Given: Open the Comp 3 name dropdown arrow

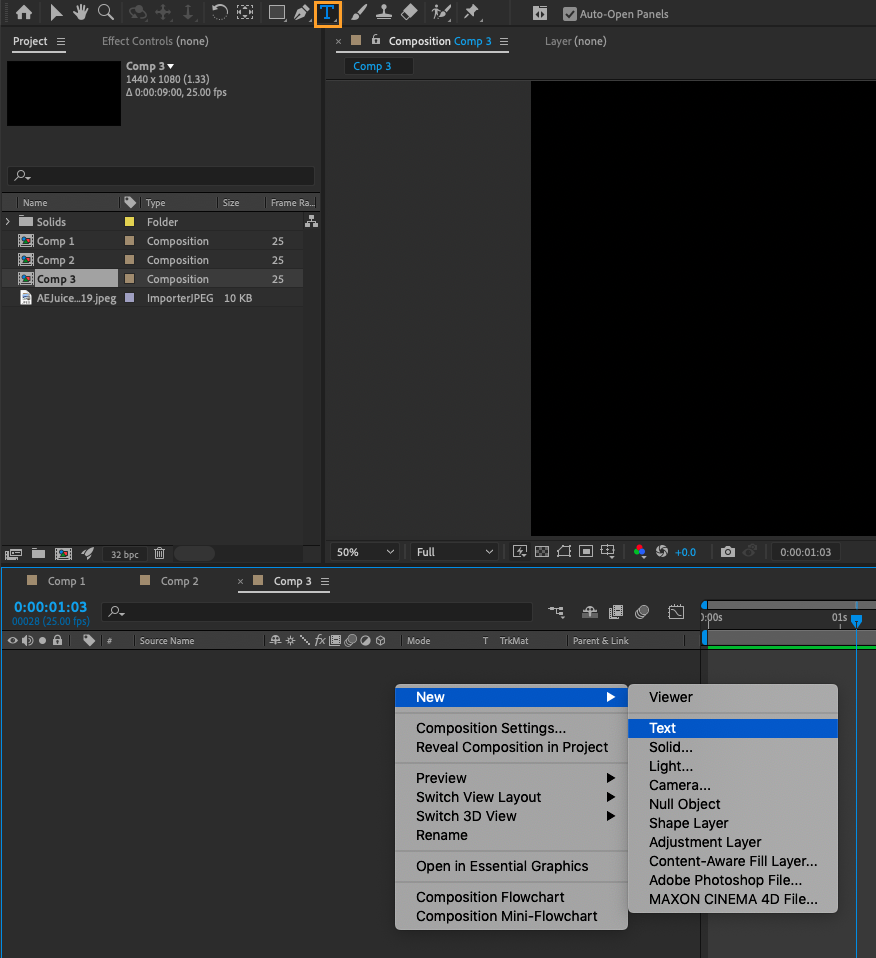Looking at the screenshot, I should [170, 66].
